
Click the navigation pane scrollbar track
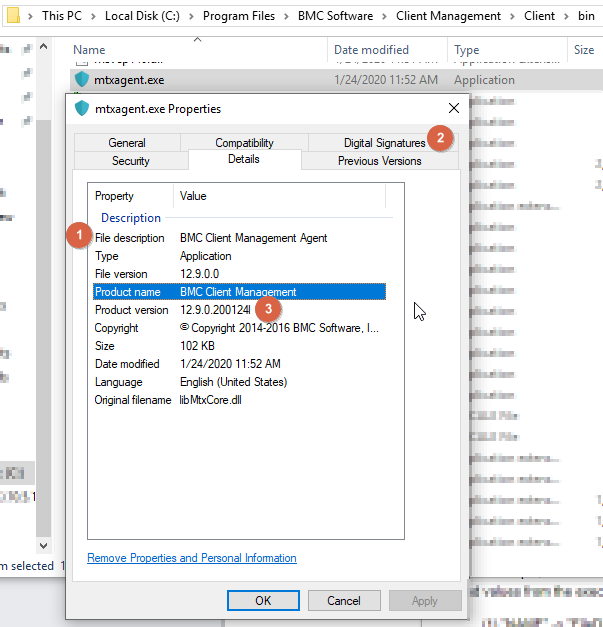click(x=44, y=296)
